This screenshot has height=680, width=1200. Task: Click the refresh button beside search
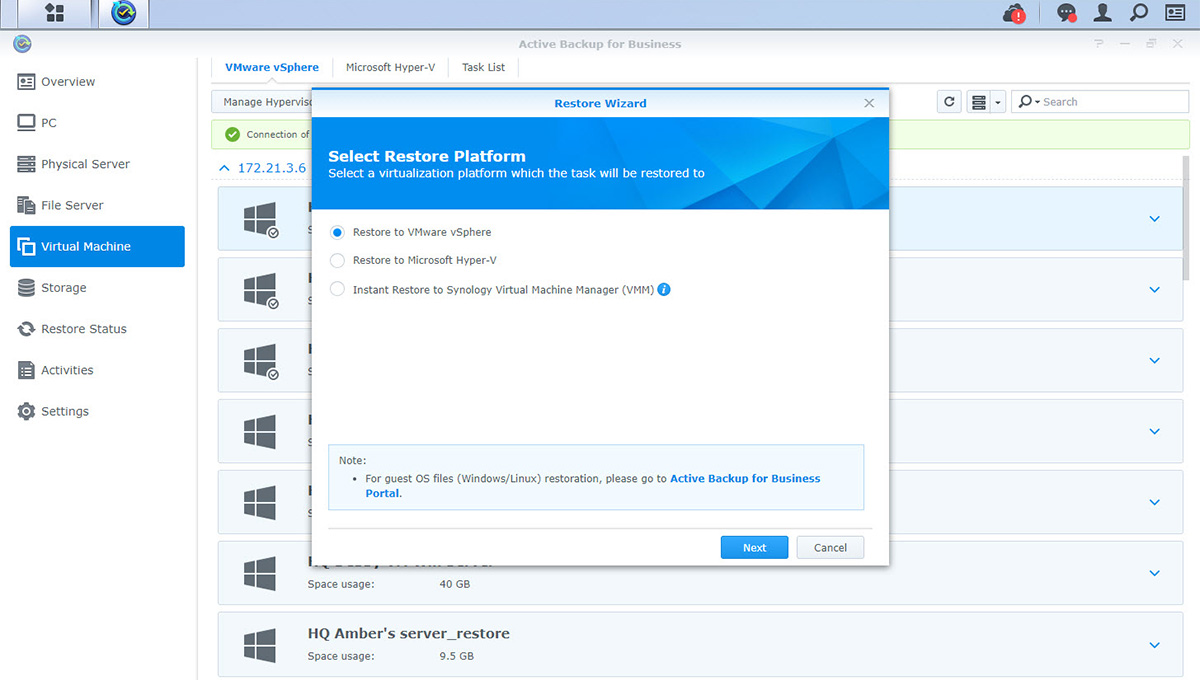coord(949,102)
